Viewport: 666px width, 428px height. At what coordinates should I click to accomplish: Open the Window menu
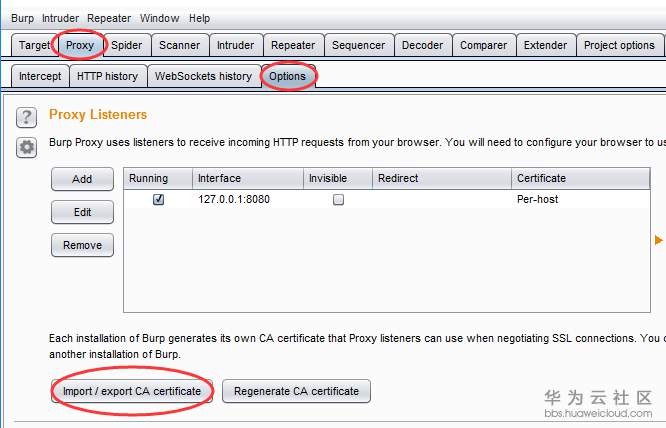tap(160, 18)
